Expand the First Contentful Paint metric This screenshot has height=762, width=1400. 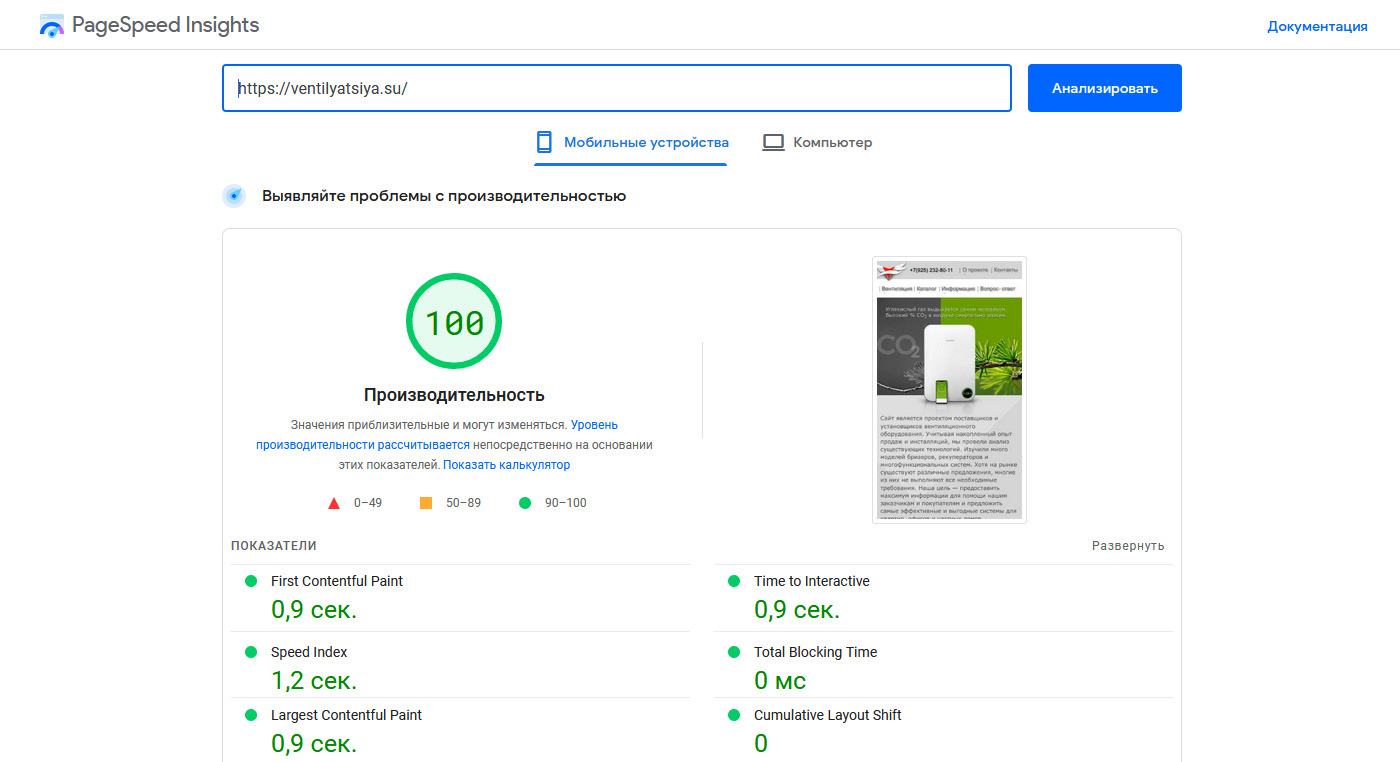tap(337, 581)
